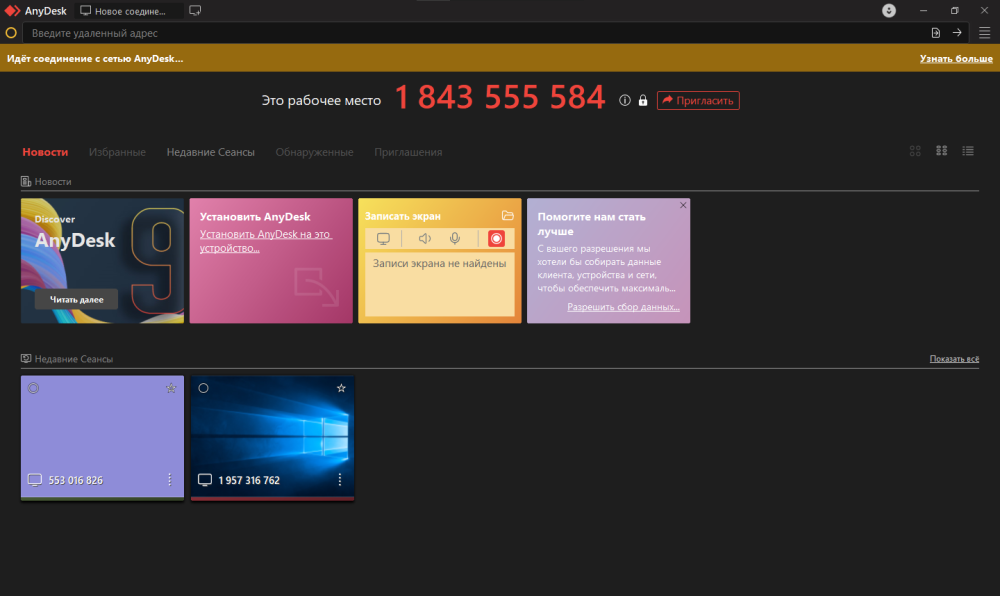Click 'Разрешить сбор данных' link
1000x596 pixels.
pyautogui.click(x=623, y=307)
